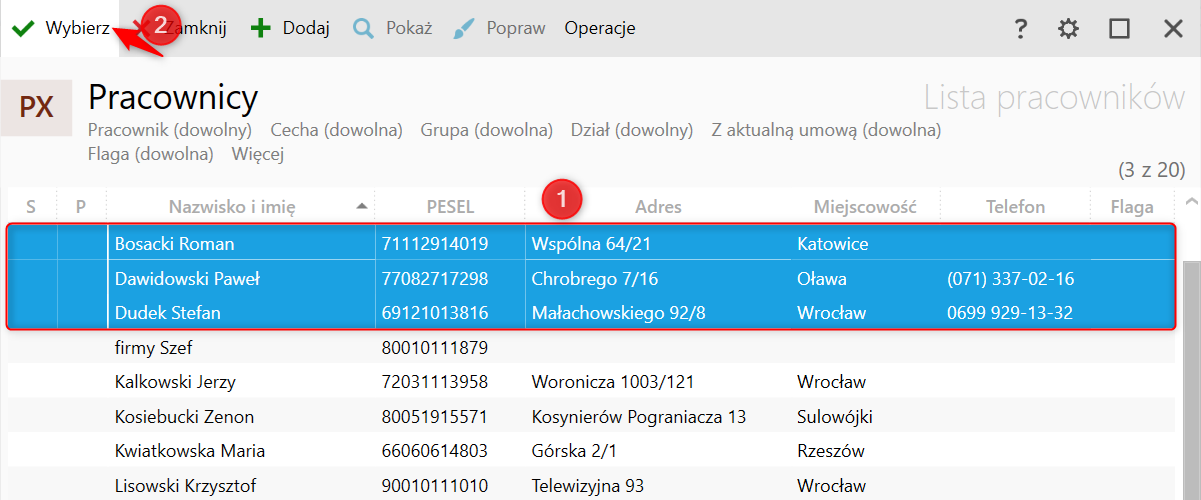
Task: Click the Sulowójki city cell
Action: pyautogui.click(x=835, y=417)
